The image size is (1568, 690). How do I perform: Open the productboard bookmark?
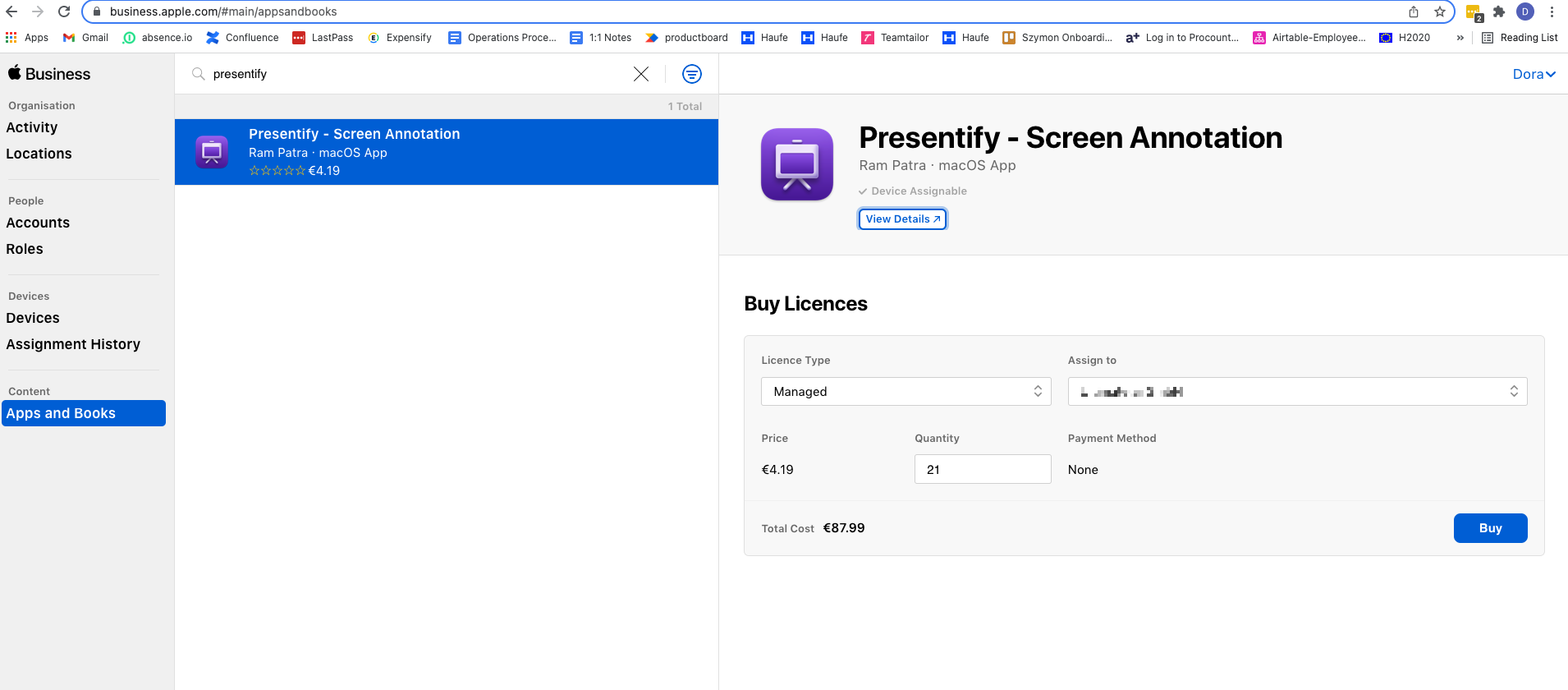click(x=686, y=38)
